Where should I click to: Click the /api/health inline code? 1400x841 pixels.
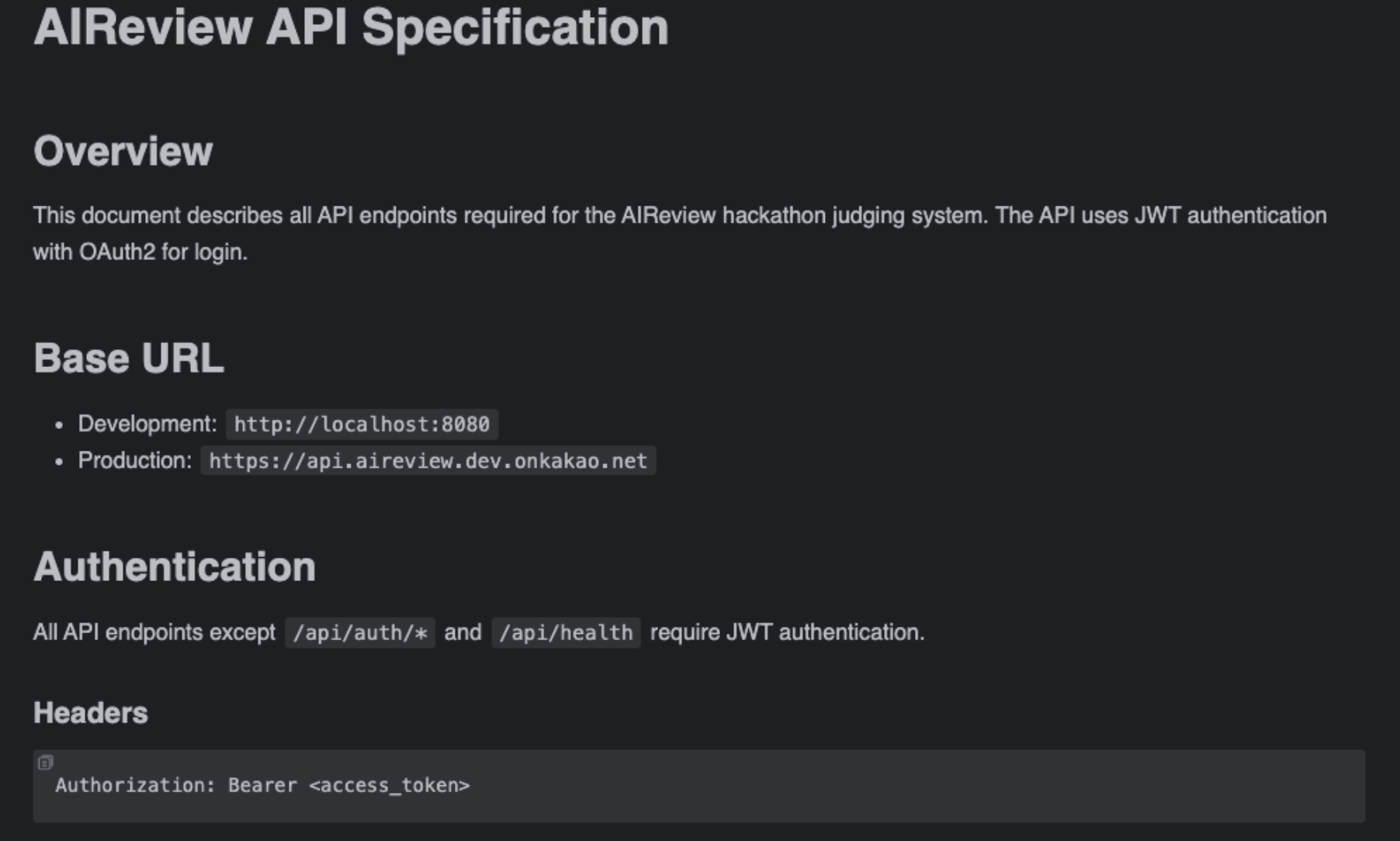[566, 633]
